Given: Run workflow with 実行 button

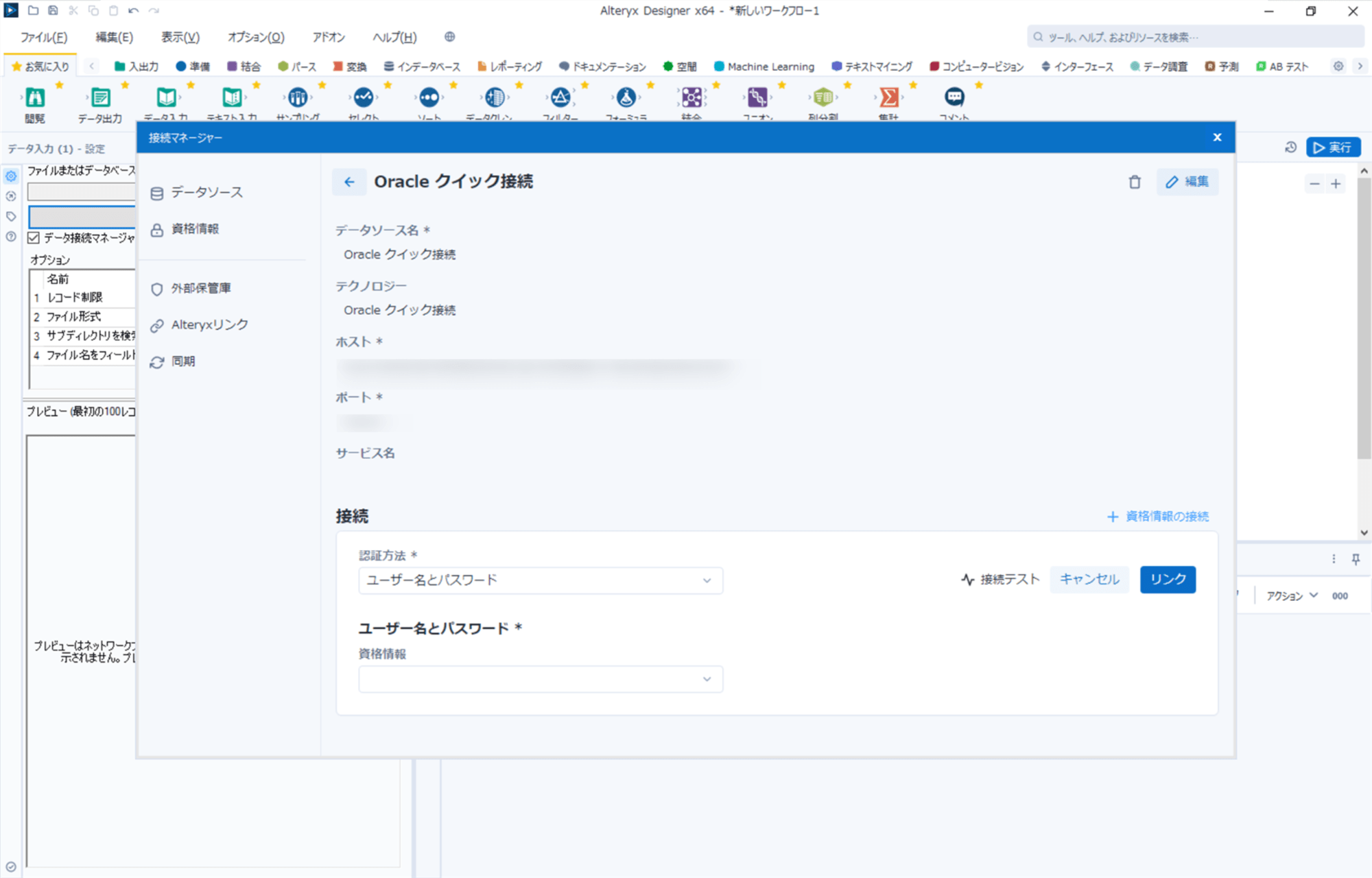Looking at the screenshot, I should click(x=1334, y=147).
